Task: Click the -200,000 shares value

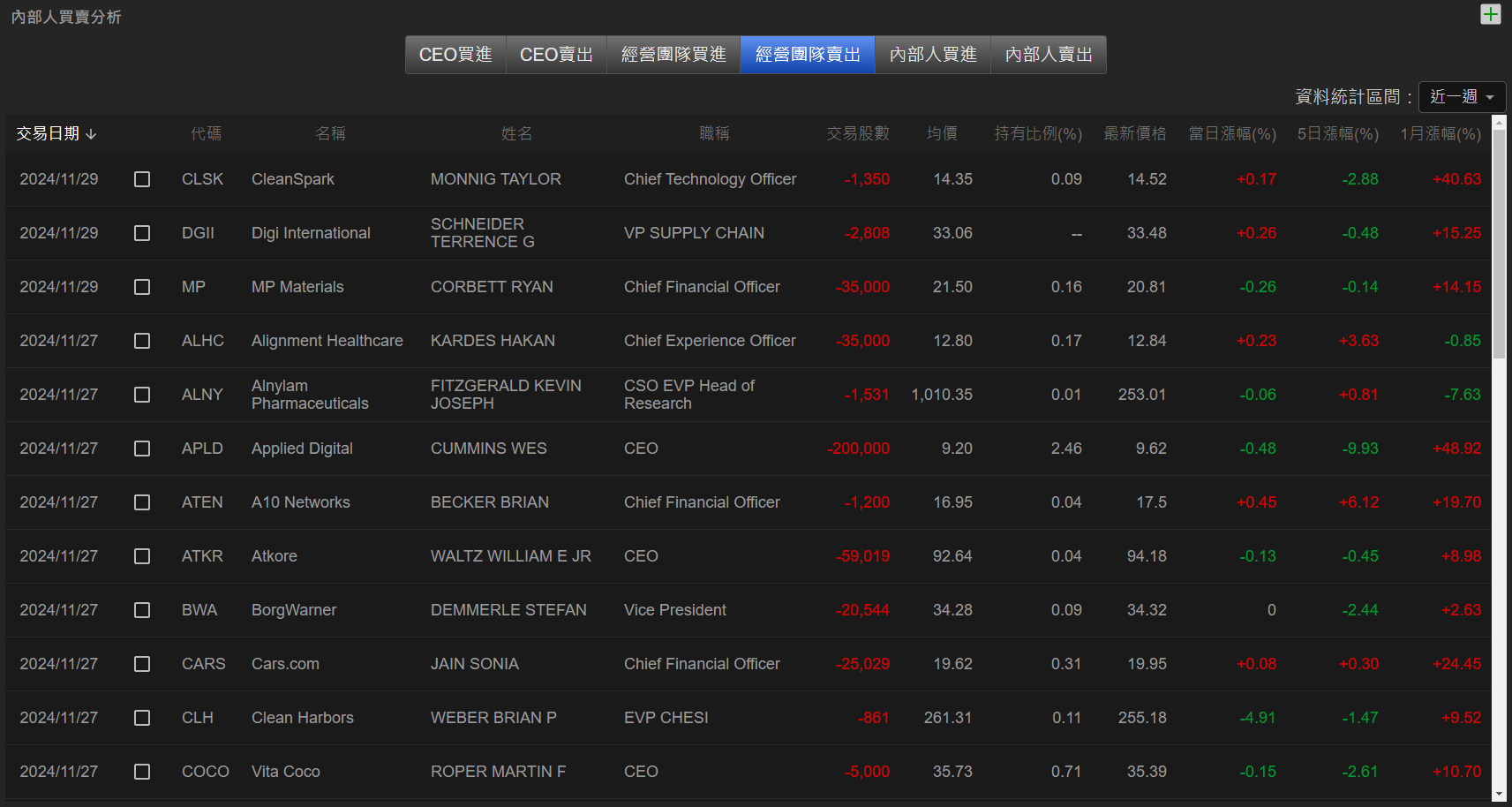Action: [858, 449]
